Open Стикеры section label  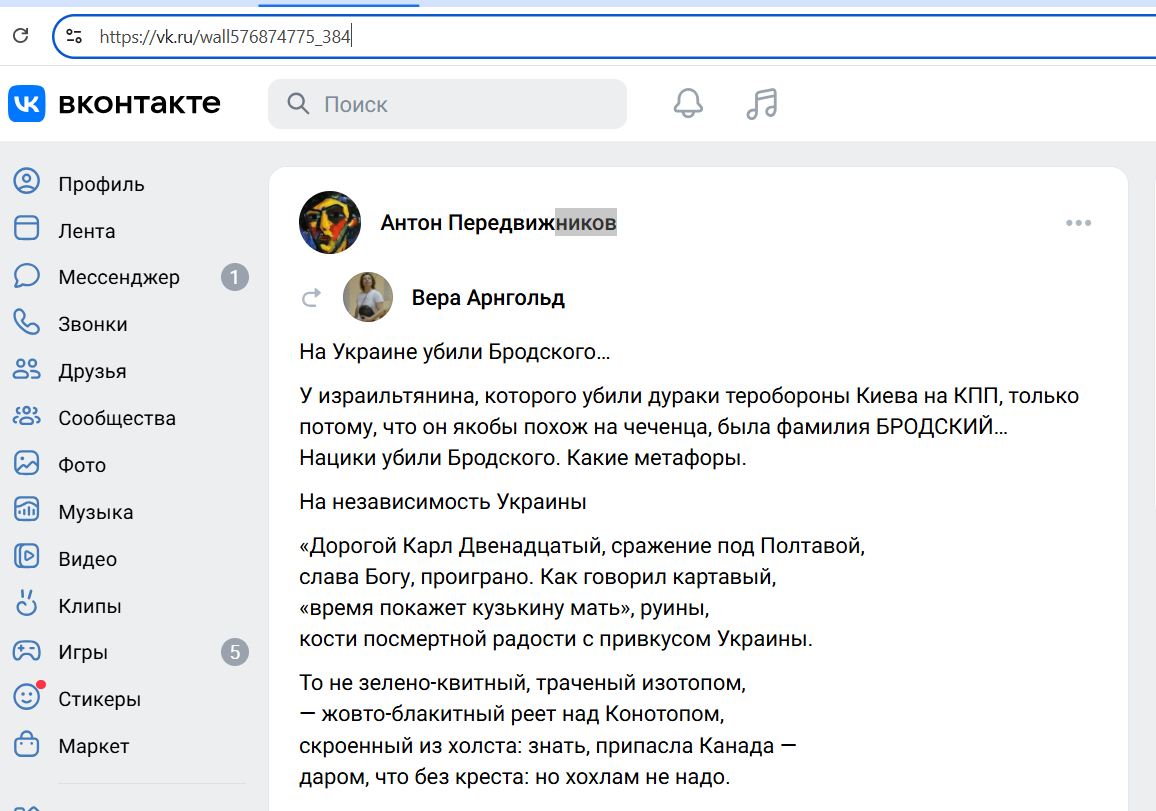[x=100, y=699]
